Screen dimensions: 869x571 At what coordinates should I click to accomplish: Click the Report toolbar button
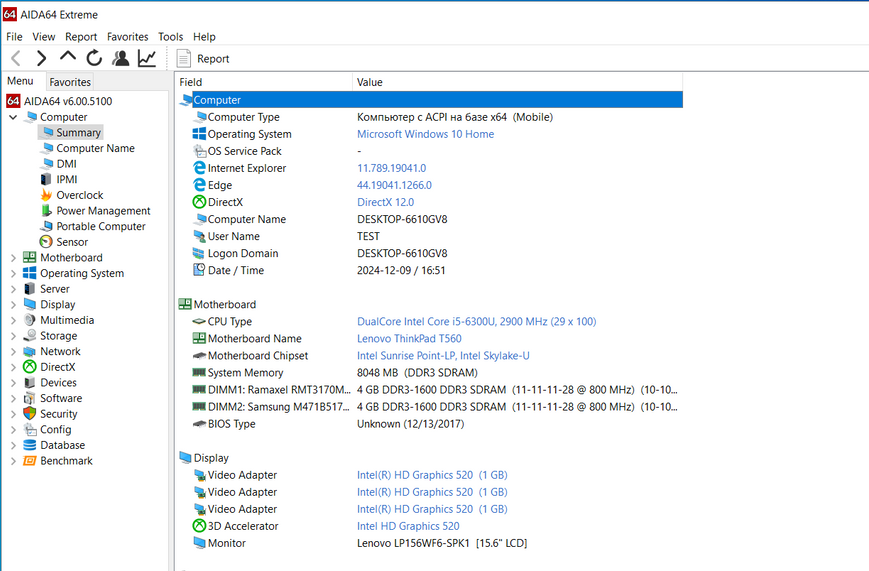(x=203, y=59)
